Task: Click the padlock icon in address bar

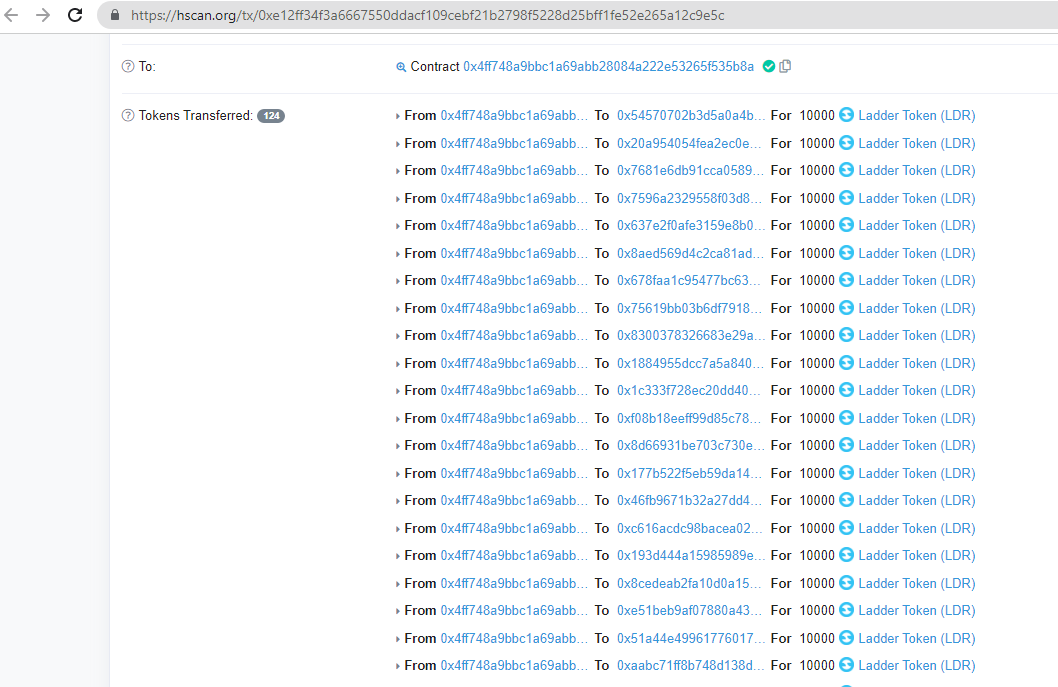Action: pyautogui.click(x=115, y=15)
